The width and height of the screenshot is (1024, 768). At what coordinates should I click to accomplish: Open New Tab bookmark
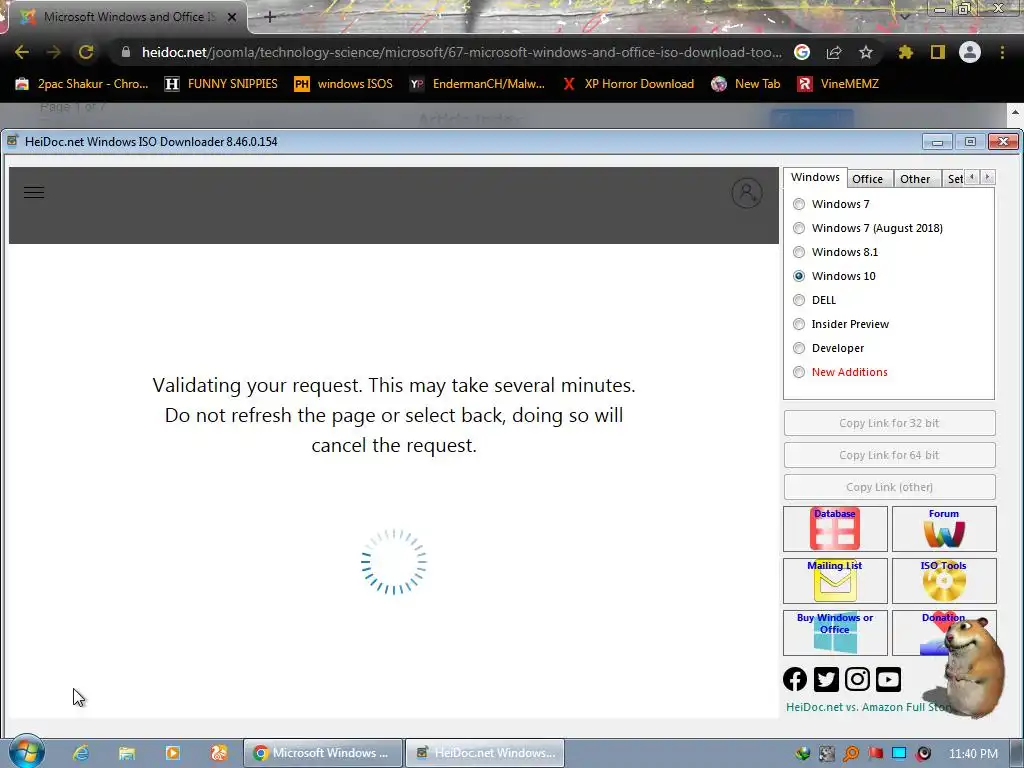point(746,84)
